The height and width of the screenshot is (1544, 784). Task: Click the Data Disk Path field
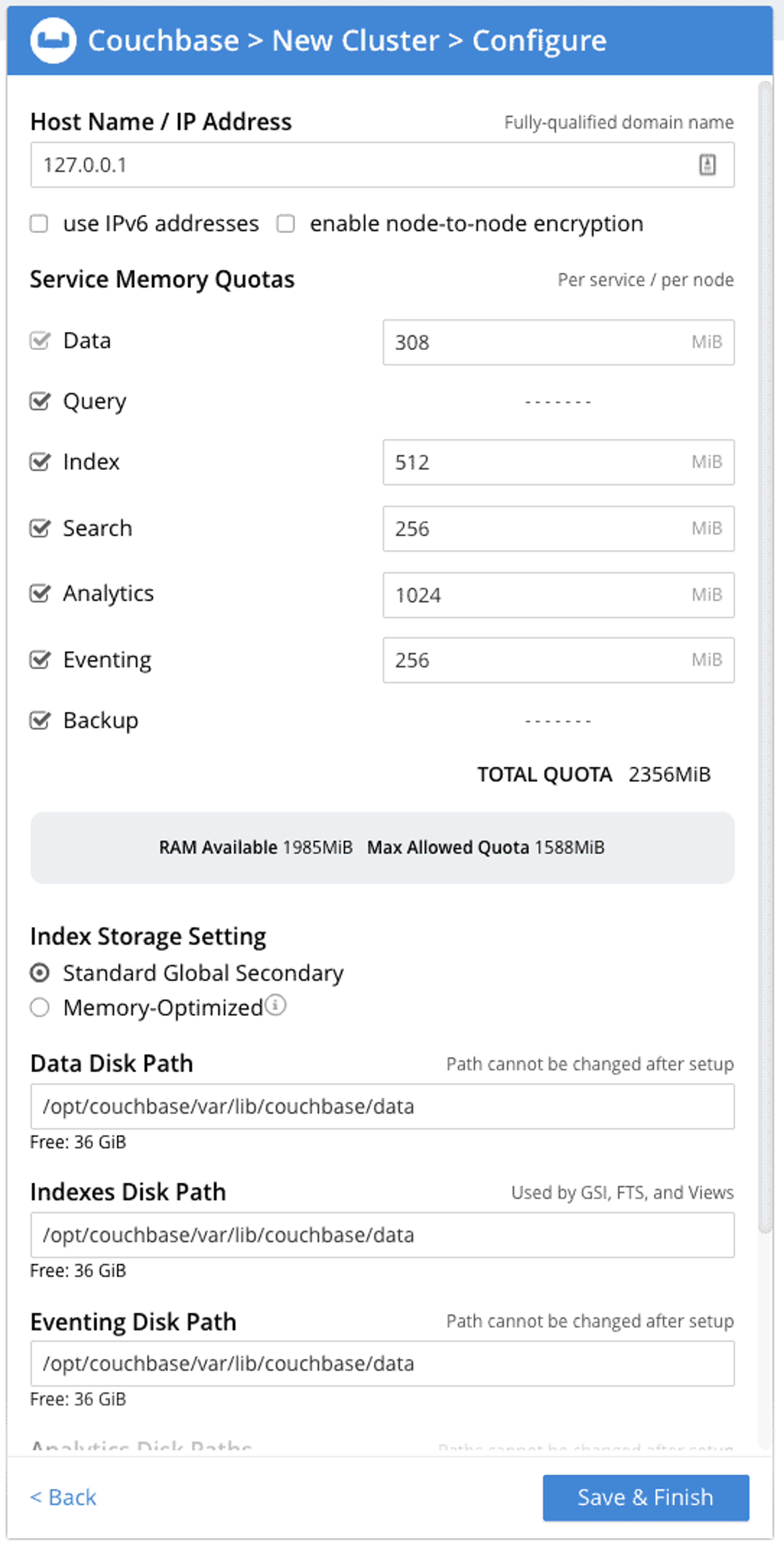[x=382, y=1107]
